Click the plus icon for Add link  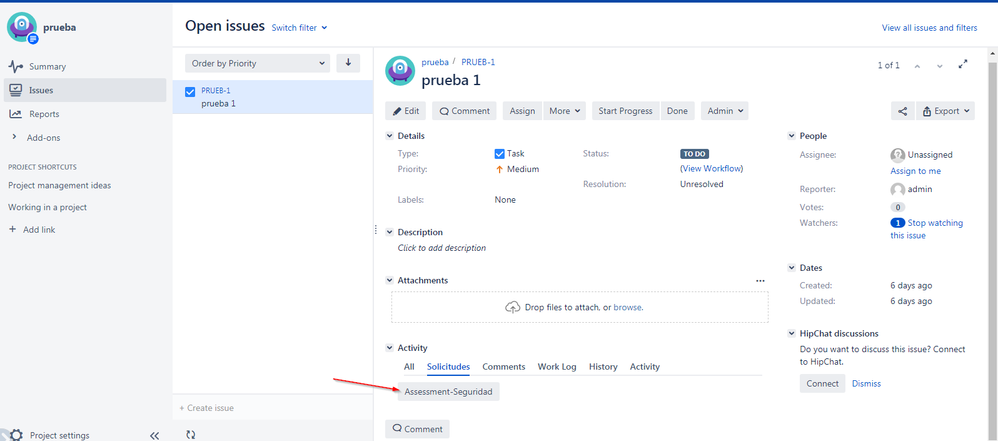pyautogui.click(x=13, y=229)
